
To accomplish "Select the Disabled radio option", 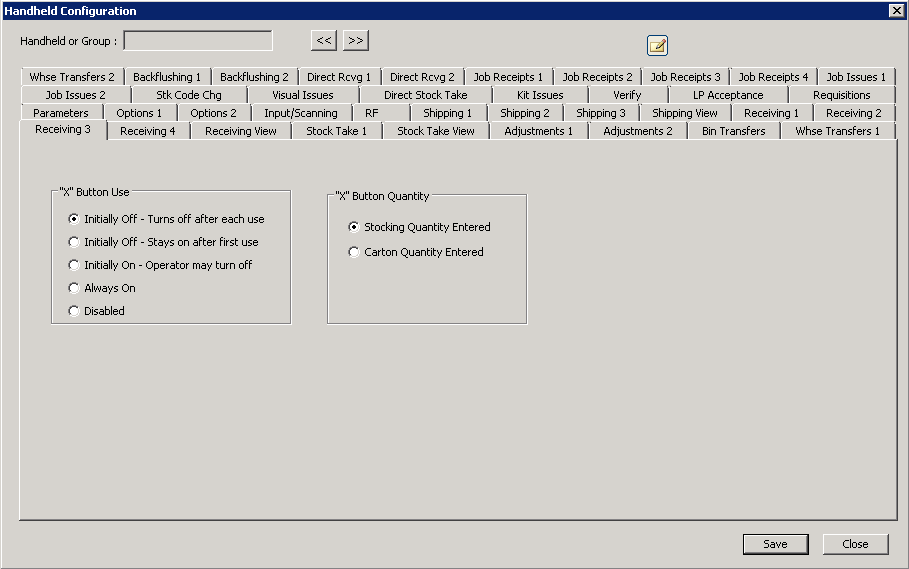I will tap(74, 311).
